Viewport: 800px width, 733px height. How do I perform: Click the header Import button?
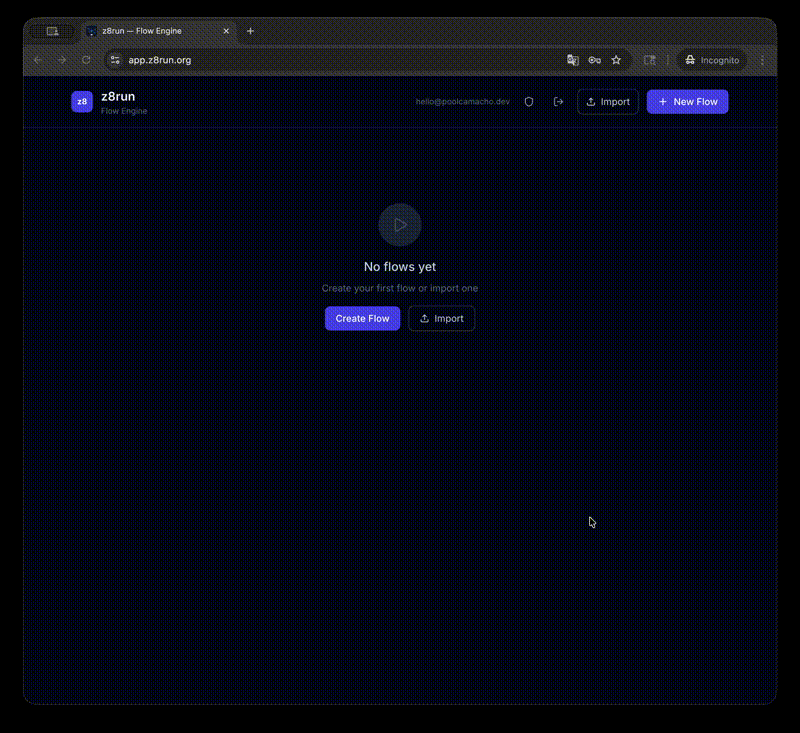pos(608,102)
